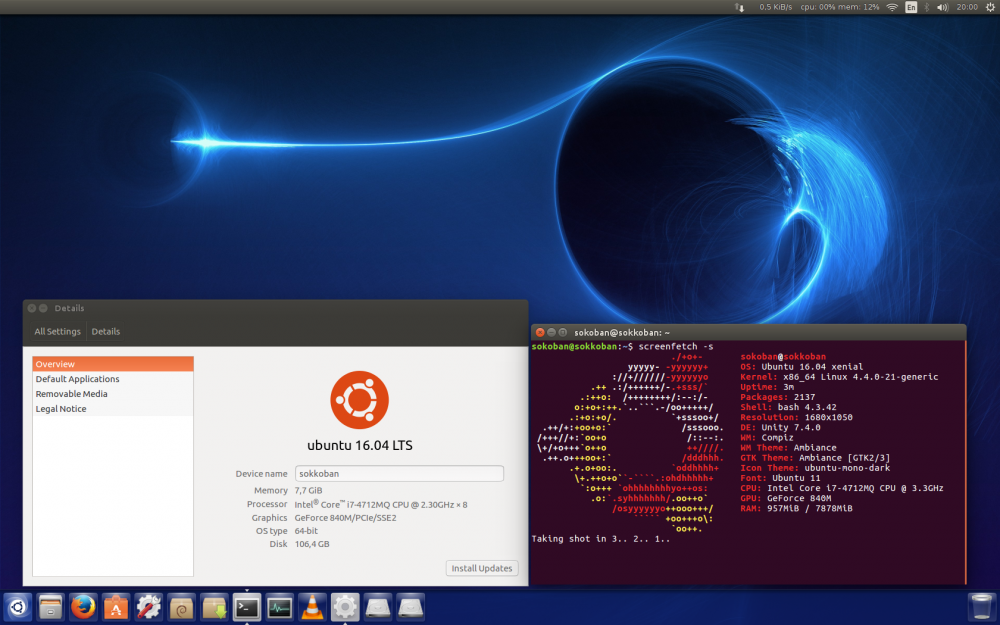Screen dimensions: 1000x625
Task: Launch VLC media player cone icon
Action: [312, 607]
